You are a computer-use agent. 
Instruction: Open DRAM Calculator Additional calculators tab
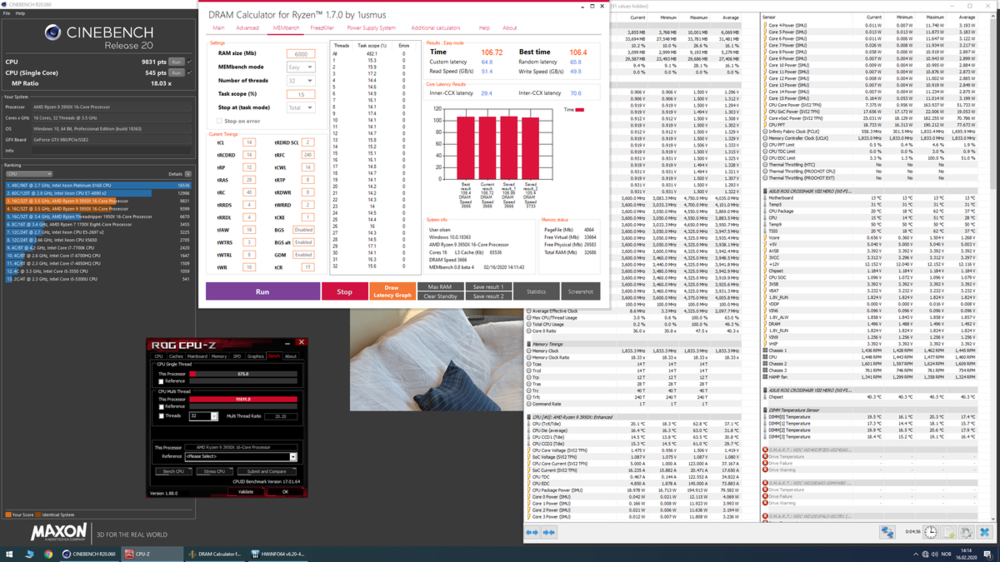tap(436, 28)
